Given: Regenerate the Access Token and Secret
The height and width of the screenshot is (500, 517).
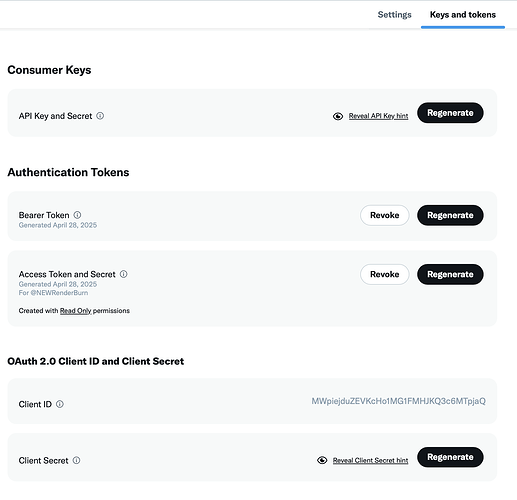Looking at the screenshot, I should pos(450,274).
